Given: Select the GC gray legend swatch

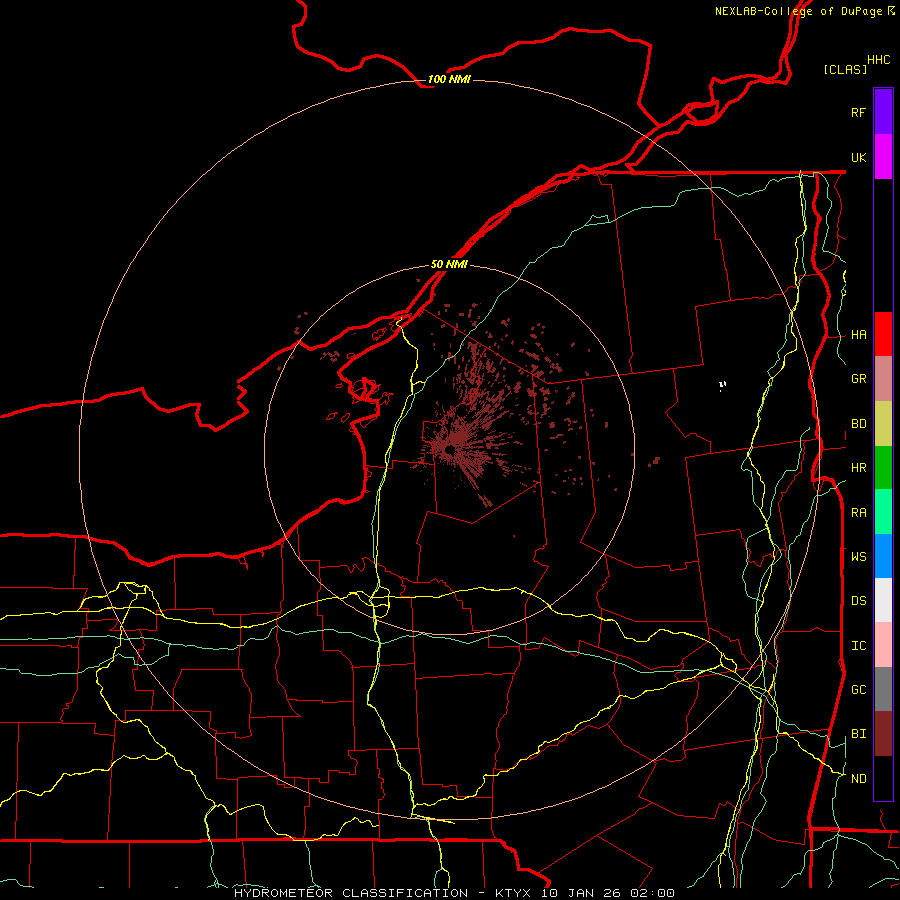Looking at the screenshot, I should [883, 689].
